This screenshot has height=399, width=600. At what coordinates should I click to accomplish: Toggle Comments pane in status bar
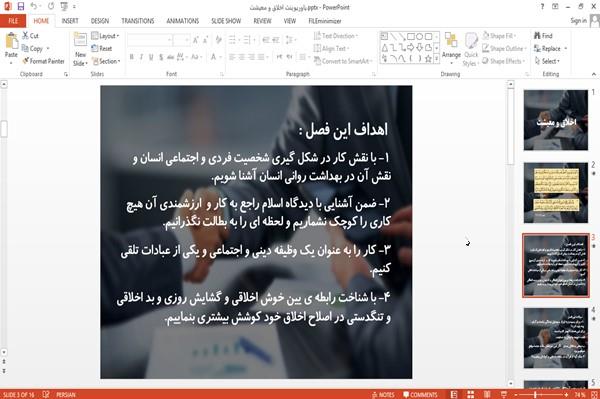pyautogui.click(x=420, y=394)
